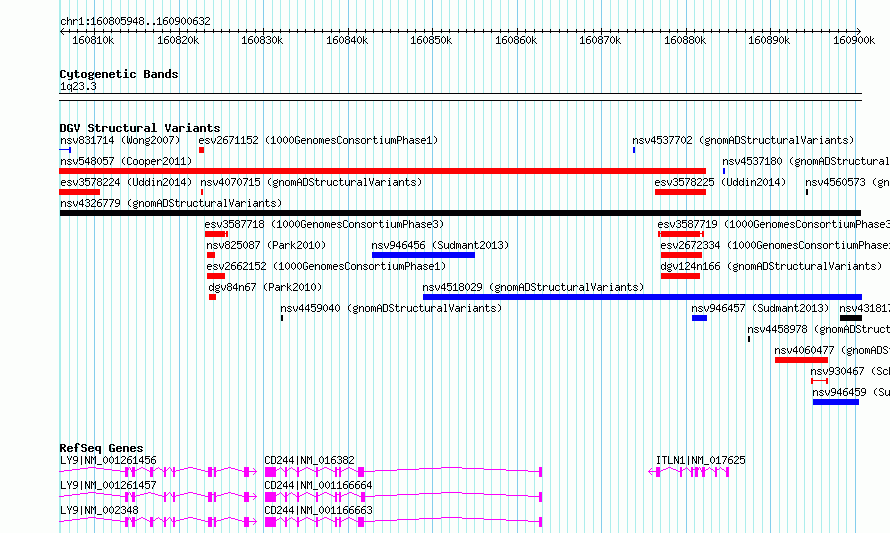Select the nsv946459 blue variant bar
Screen dimensions: 890x533
coord(836,402)
